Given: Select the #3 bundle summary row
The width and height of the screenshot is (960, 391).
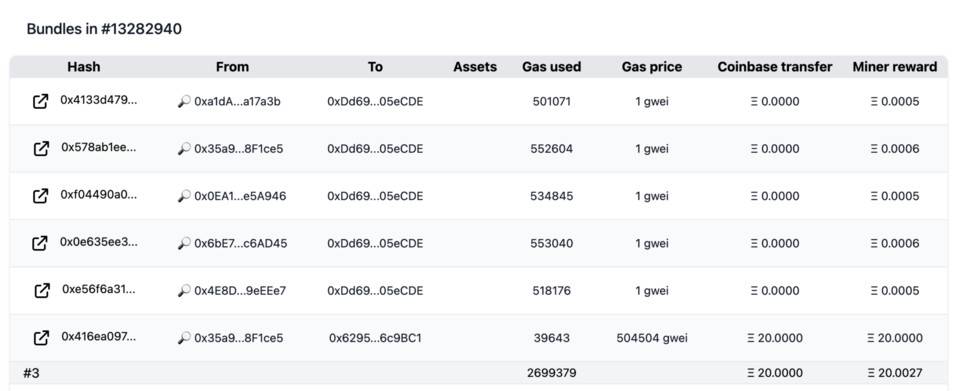Looking at the screenshot, I should pyautogui.click(x=479, y=373).
